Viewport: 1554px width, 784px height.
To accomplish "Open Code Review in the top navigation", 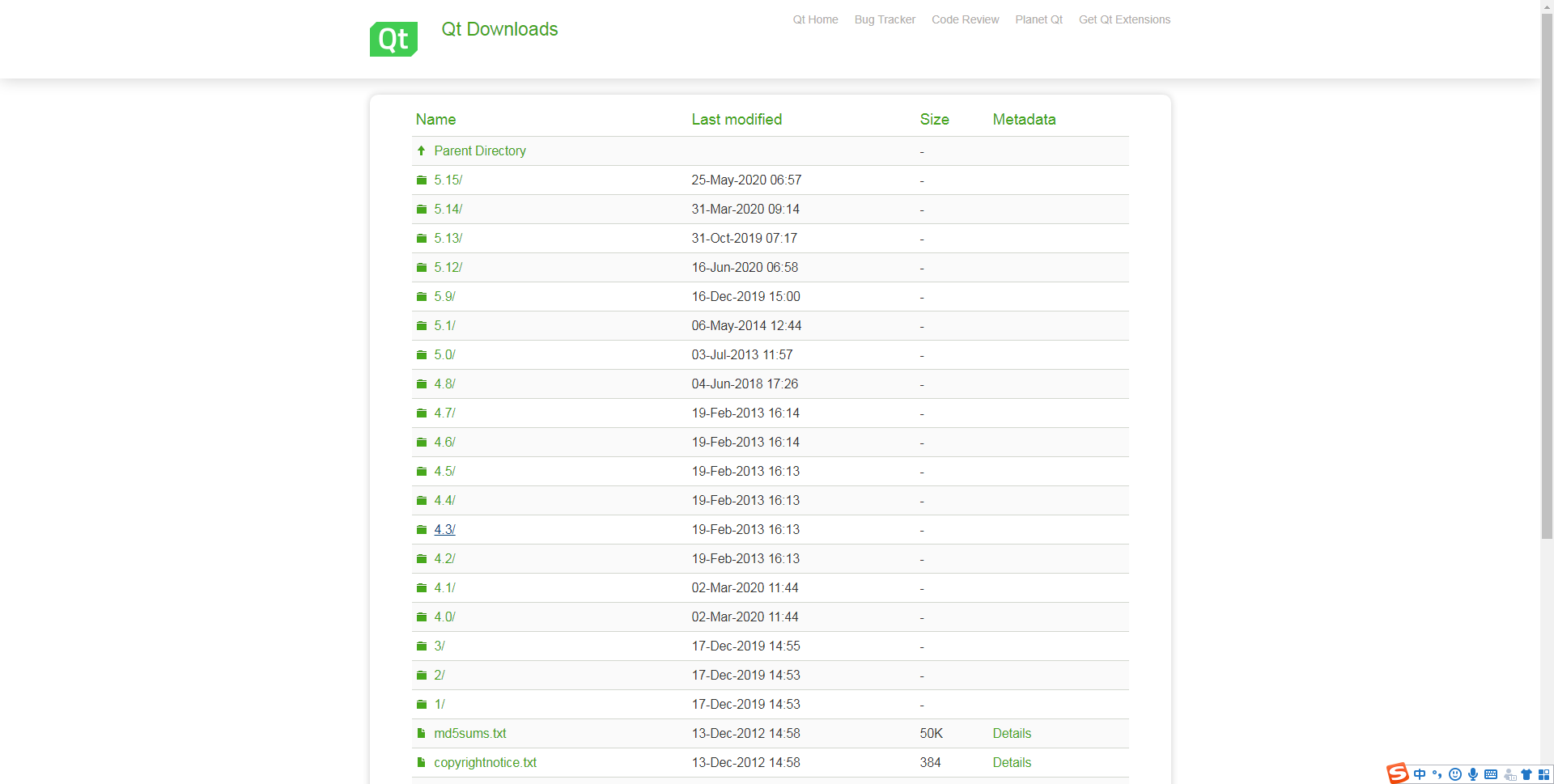I will point(965,19).
